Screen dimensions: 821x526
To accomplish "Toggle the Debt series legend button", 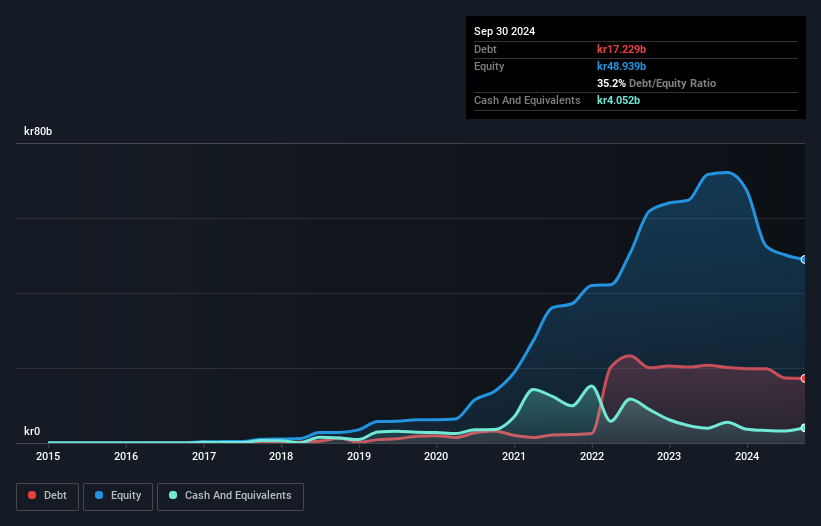I will pos(47,496).
